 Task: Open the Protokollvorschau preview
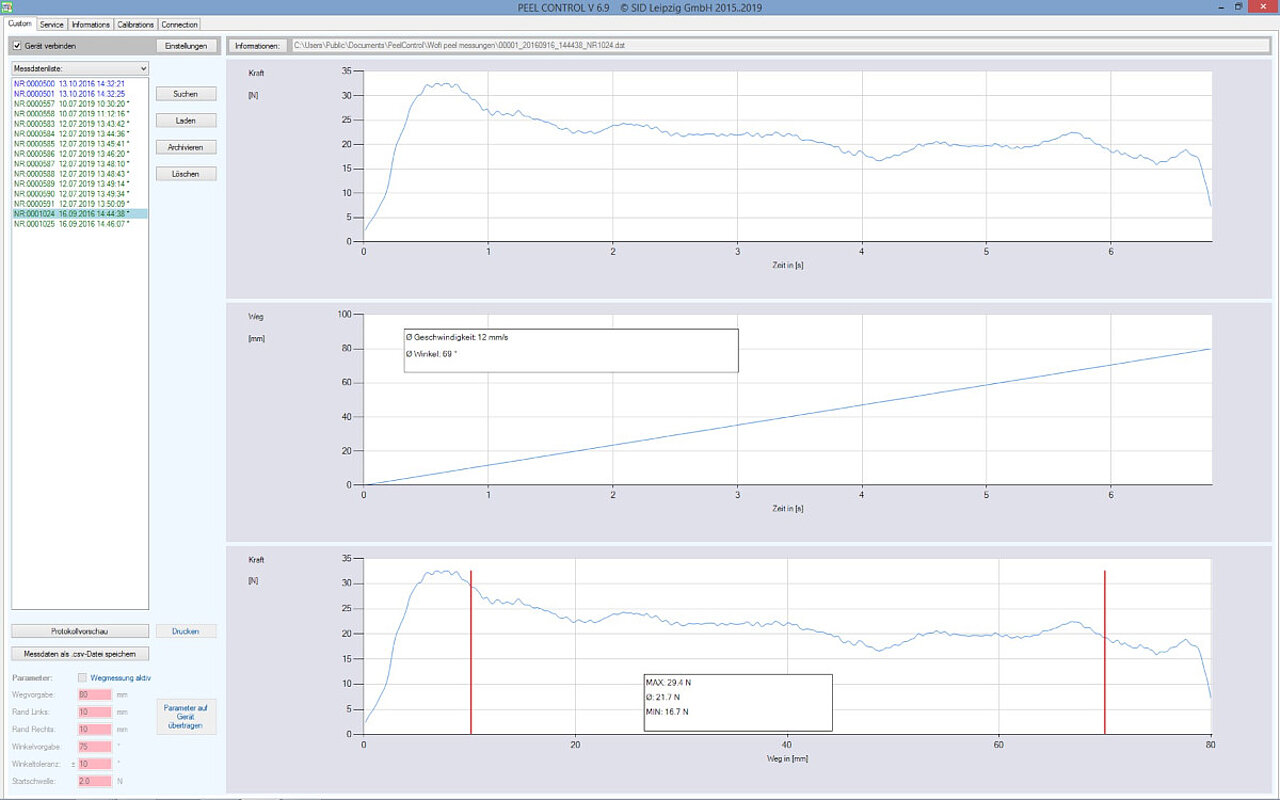[80, 632]
